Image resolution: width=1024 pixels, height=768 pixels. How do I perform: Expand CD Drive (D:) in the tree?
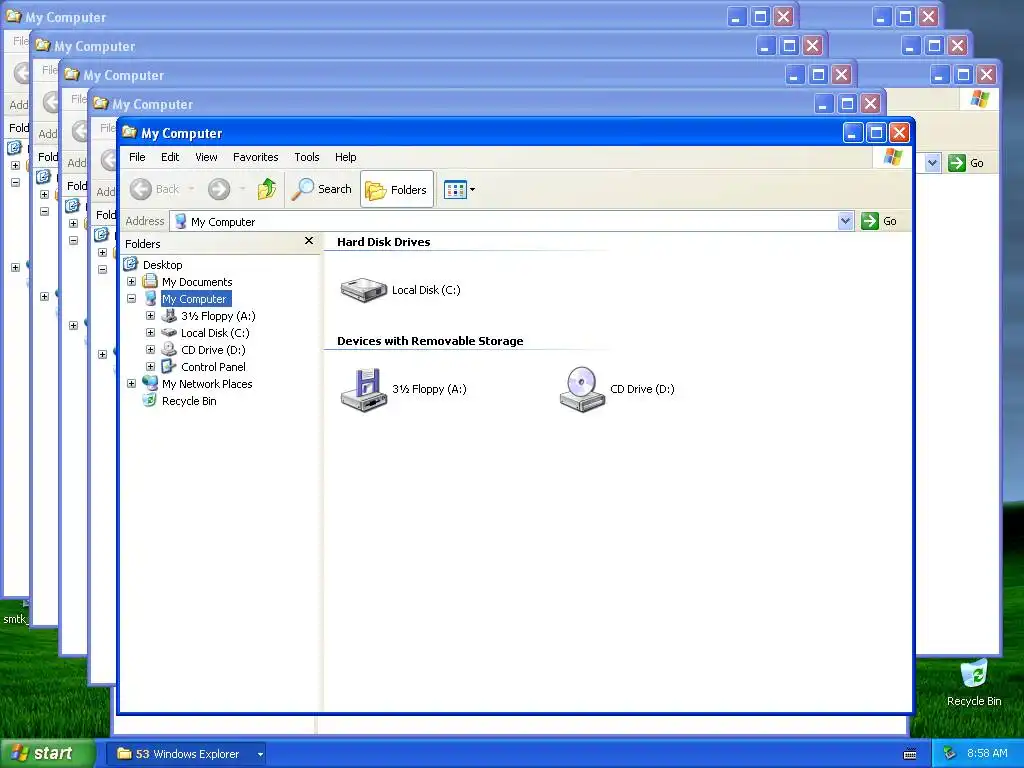(x=150, y=349)
